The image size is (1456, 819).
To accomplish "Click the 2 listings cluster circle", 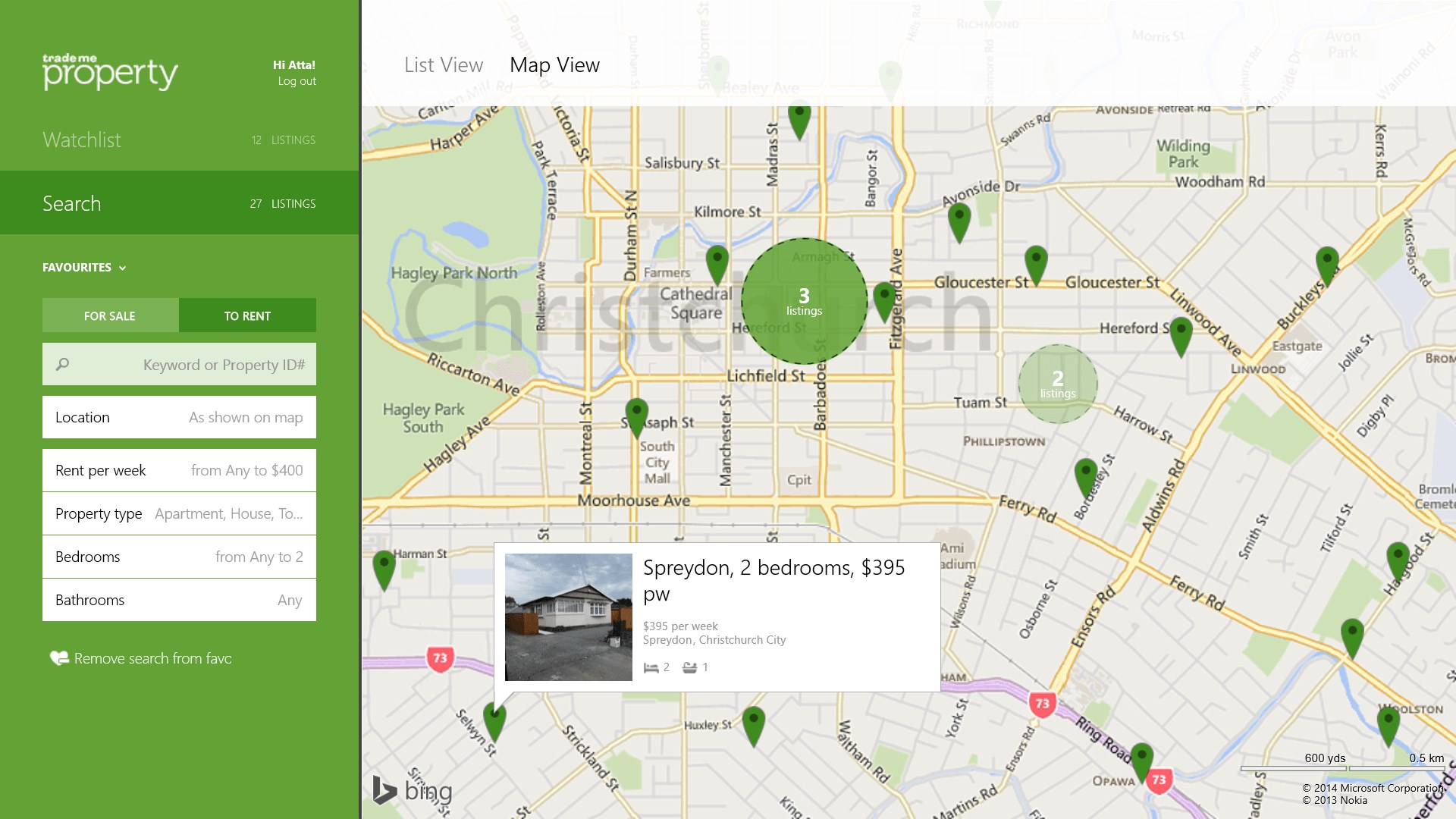I will 1057,384.
